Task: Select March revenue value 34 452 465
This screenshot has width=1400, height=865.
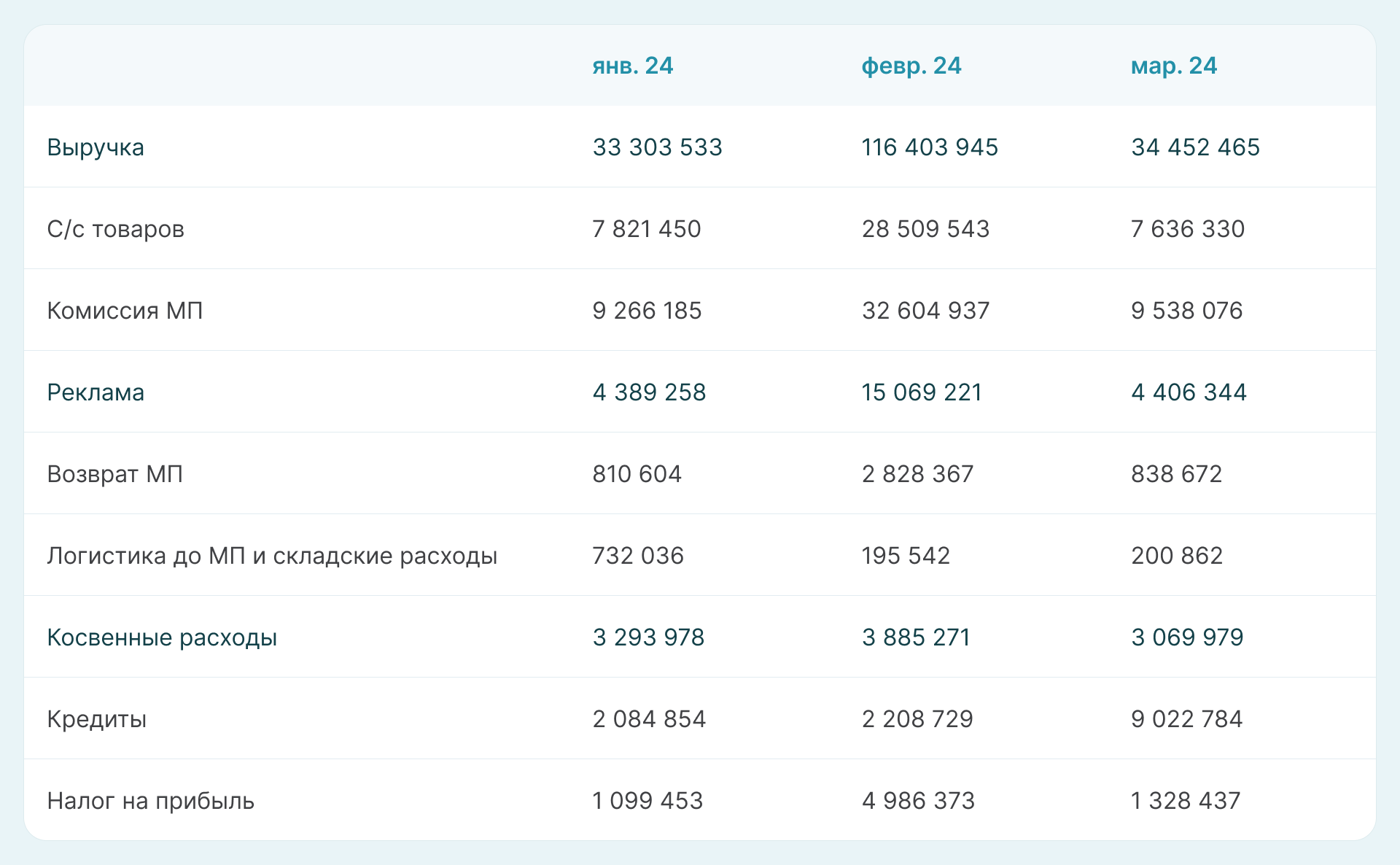Action: pos(1195,147)
